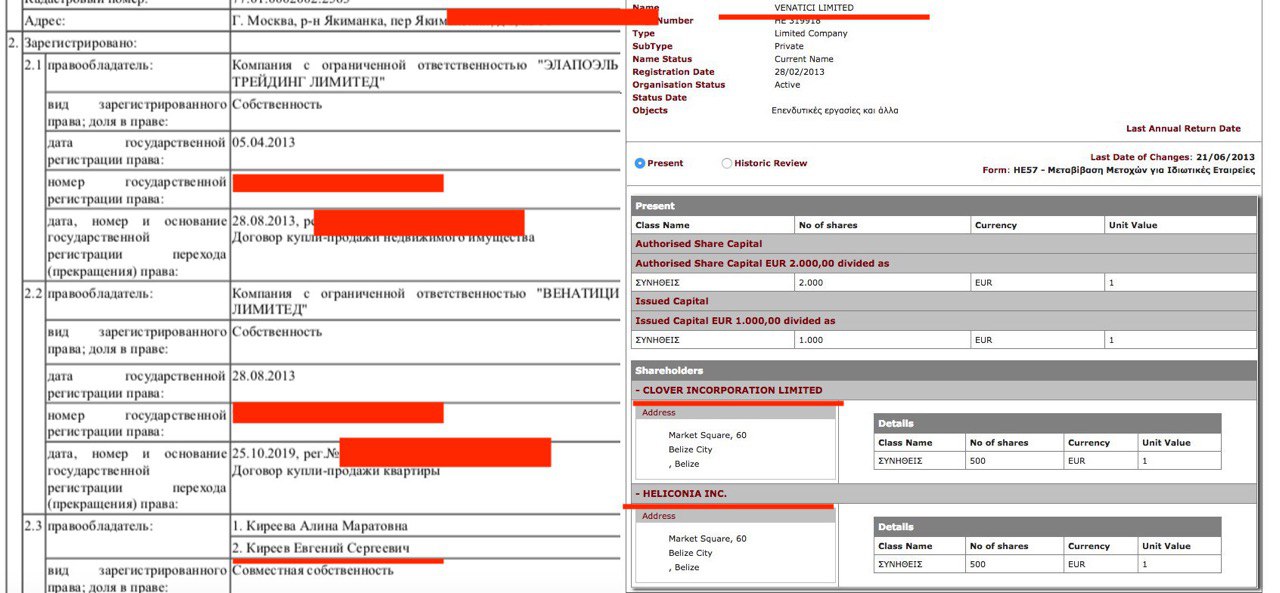Select the Present radio button
The image size is (1280, 593).
640,163
